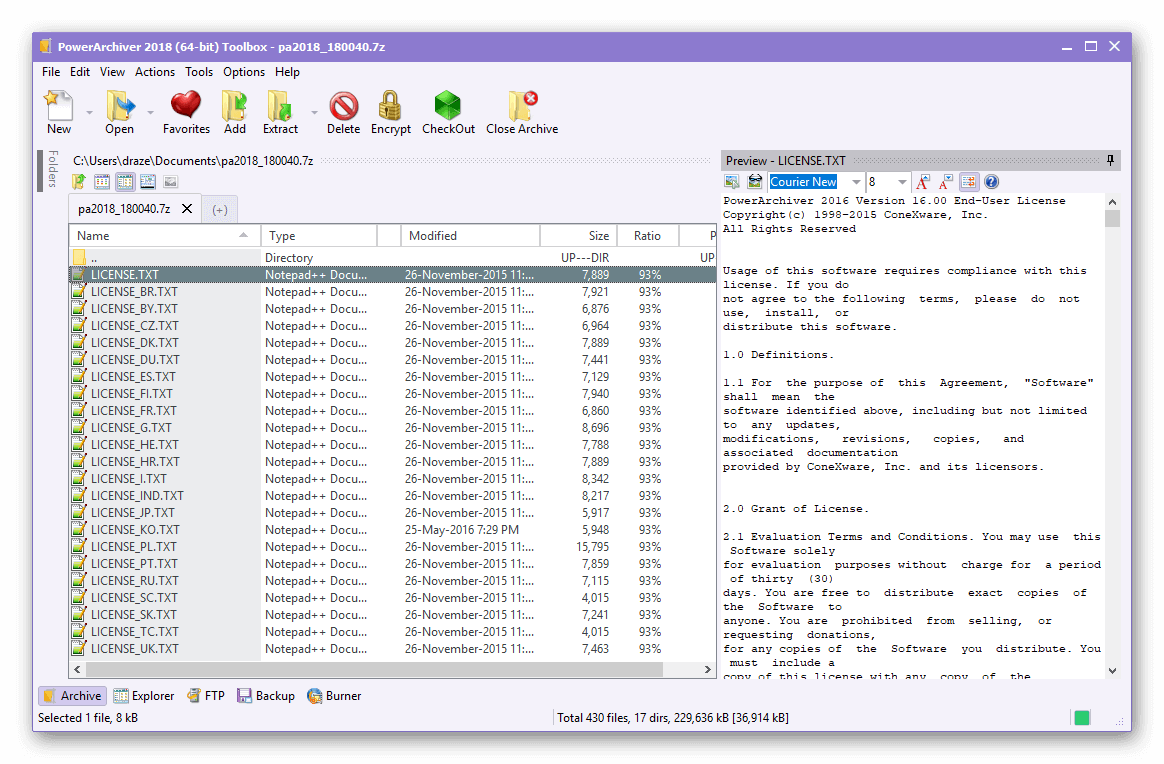Expand the Extract button dropdown arrow
The height and width of the screenshot is (764, 1164).
click(314, 113)
